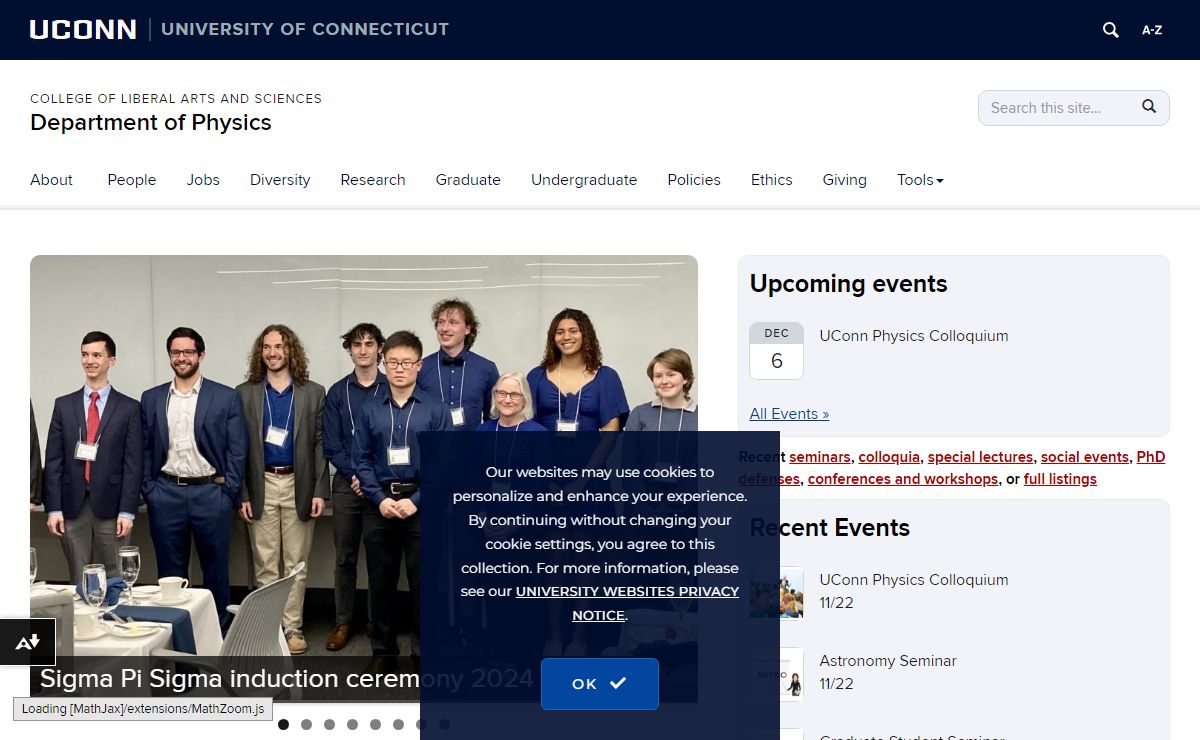Screen dimensions: 1200x740
Task: Select the sixth carousel slide dot
Action: click(398, 724)
